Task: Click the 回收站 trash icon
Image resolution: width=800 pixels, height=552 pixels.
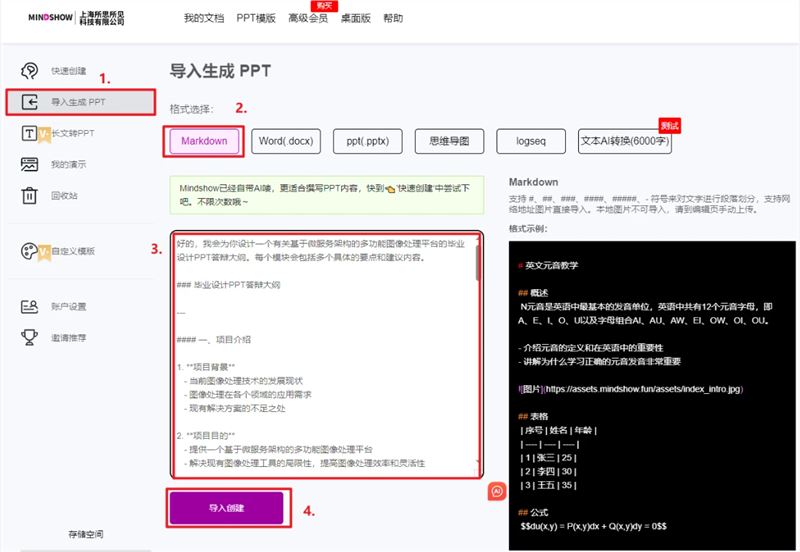Action: 30,195
